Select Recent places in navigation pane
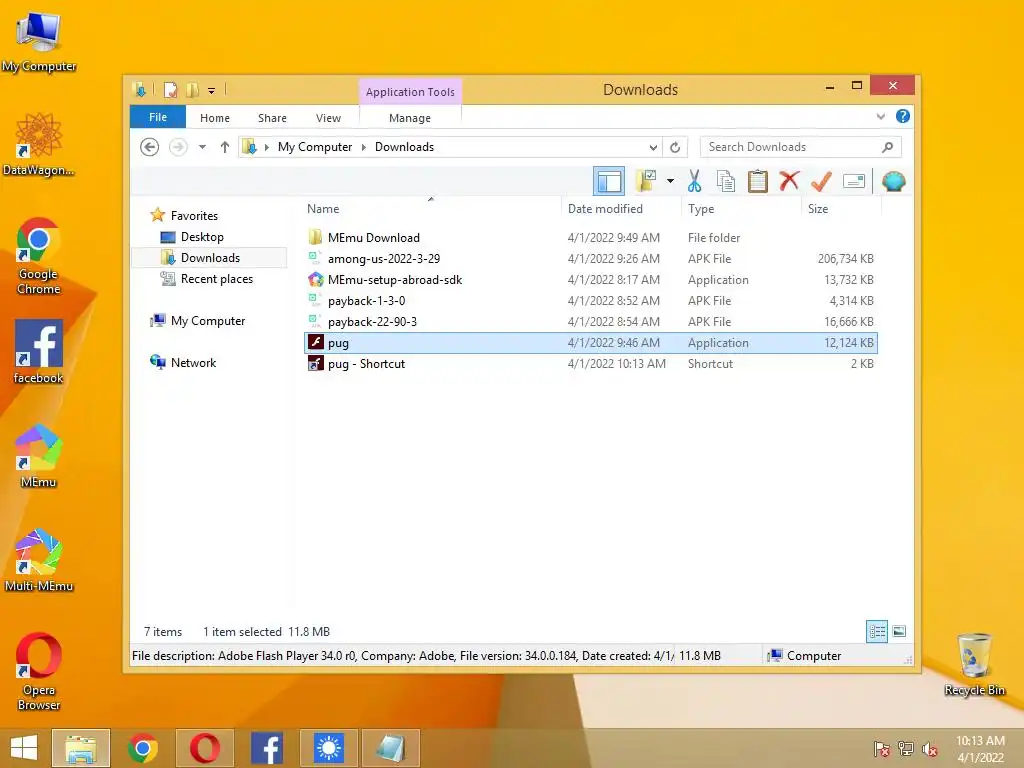The image size is (1024, 768). (x=217, y=279)
